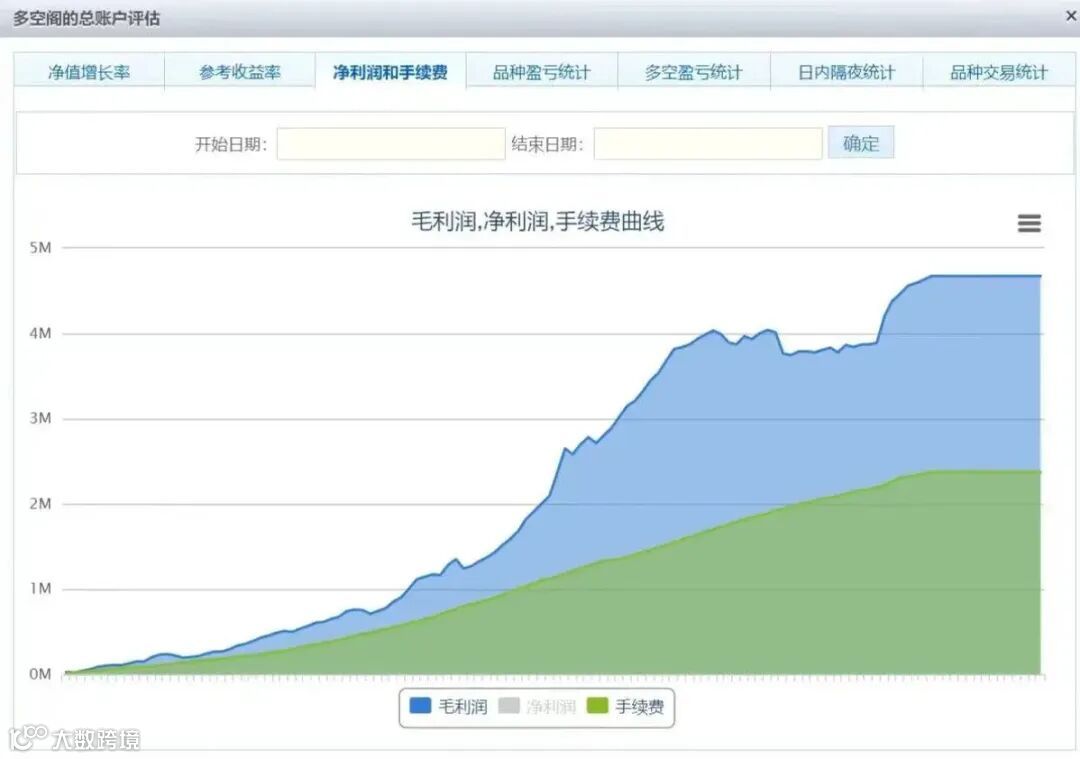Open the 品种盈亏统计 tab
The width and height of the screenshot is (1080, 759).
[x=542, y=72]
